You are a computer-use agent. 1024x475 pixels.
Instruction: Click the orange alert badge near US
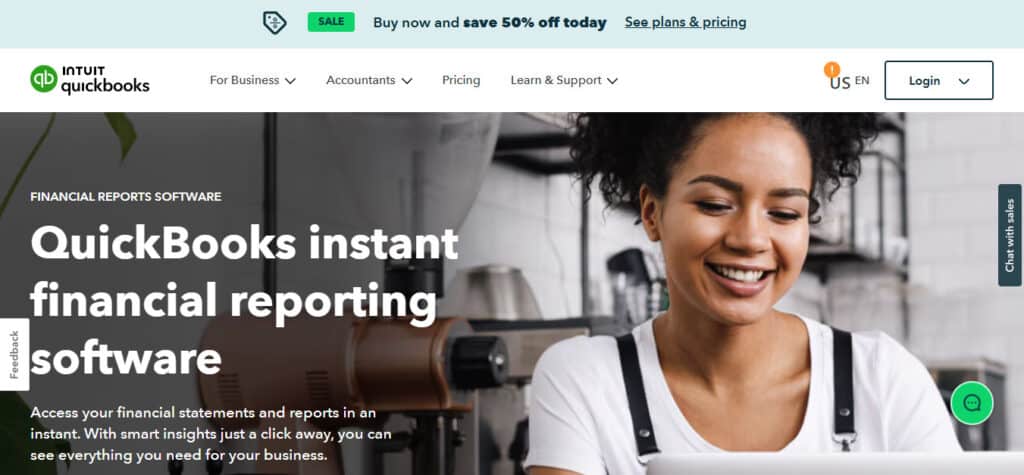(x=831, y=69)
